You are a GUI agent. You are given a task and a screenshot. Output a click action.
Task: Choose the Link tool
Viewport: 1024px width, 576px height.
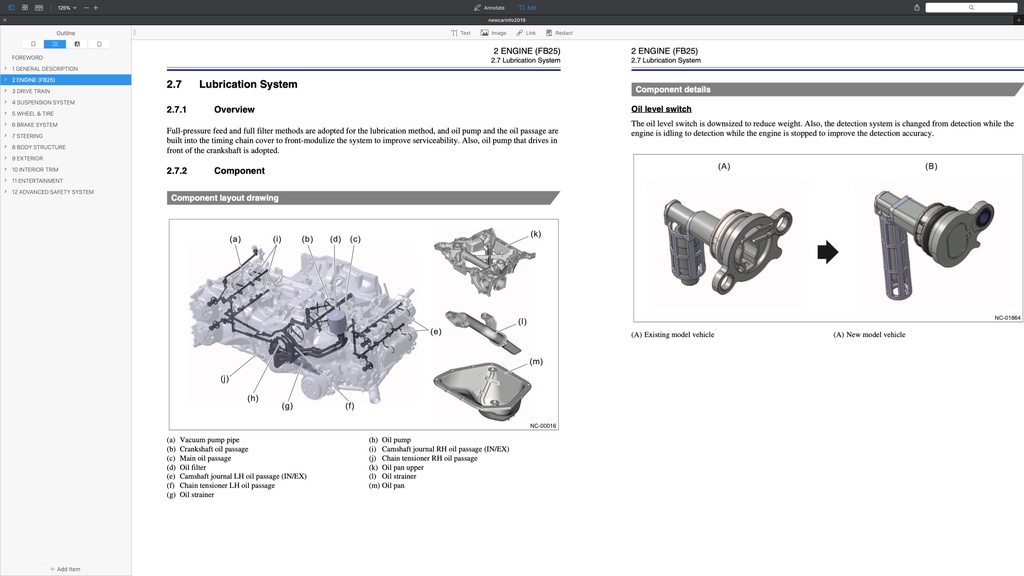pos(526,33)
